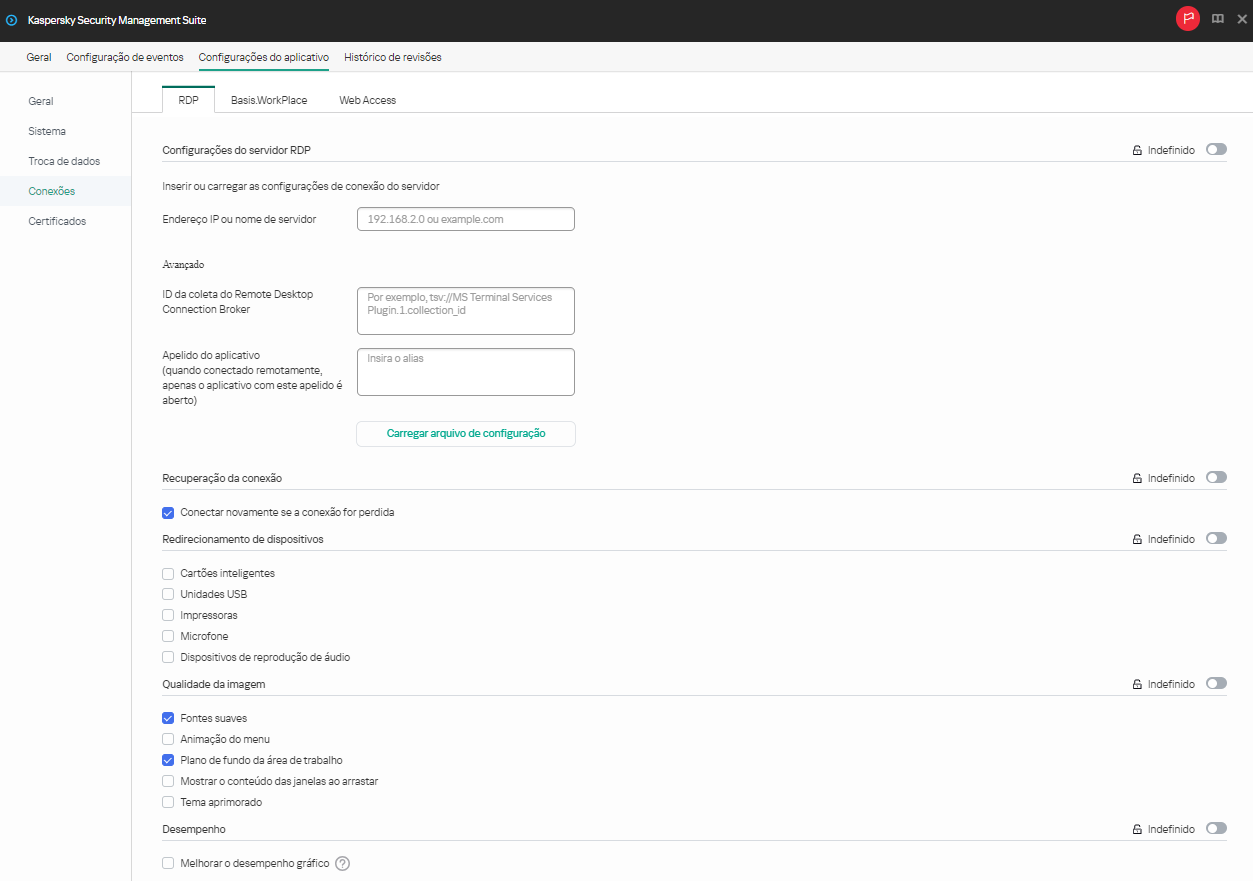Screen dimensions: 1253x881
Task: Check the Microfone checkbox
Action: click(x=168, y=635)
